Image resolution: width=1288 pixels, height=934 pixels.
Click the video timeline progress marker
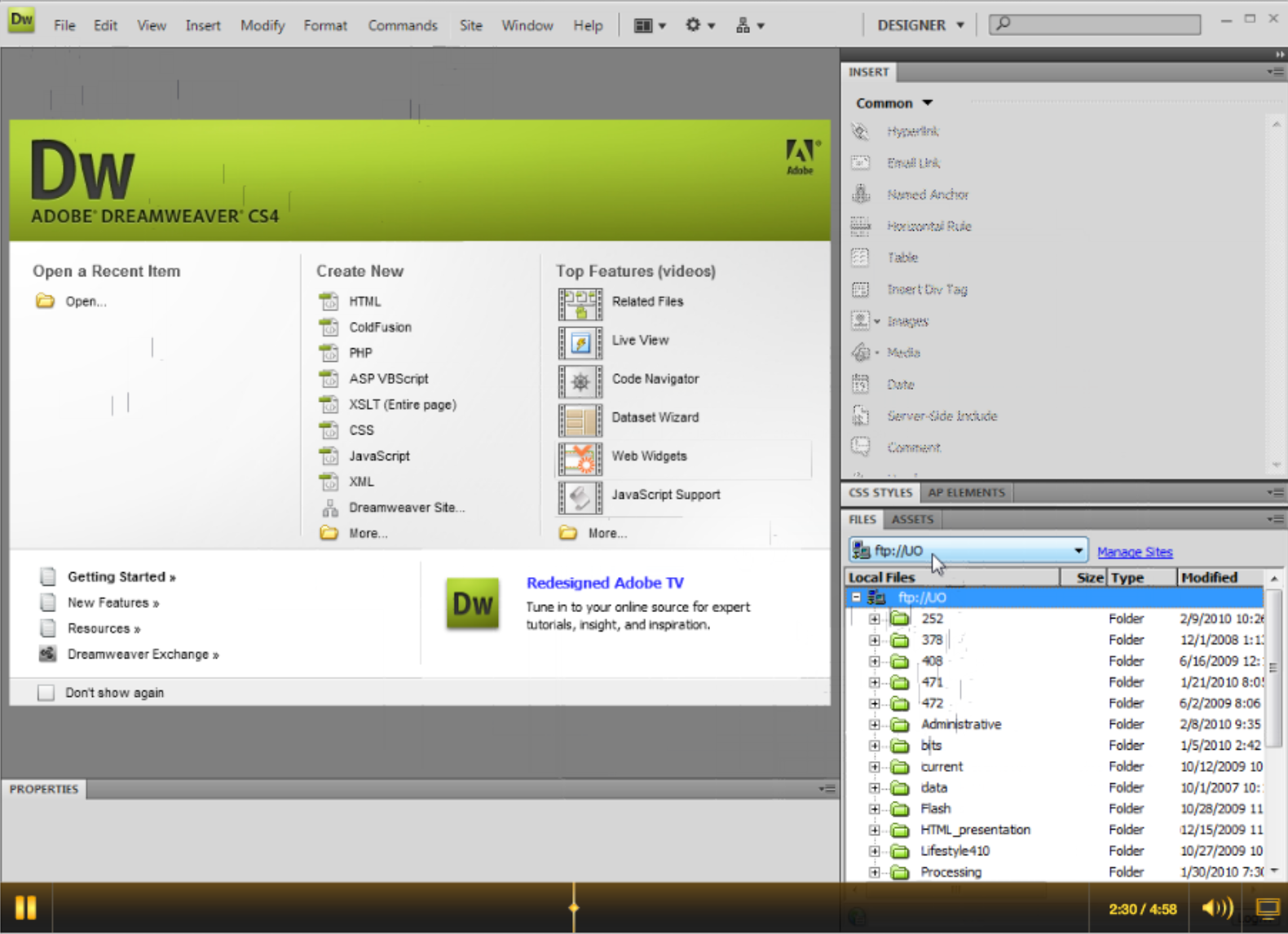point(574,907)
